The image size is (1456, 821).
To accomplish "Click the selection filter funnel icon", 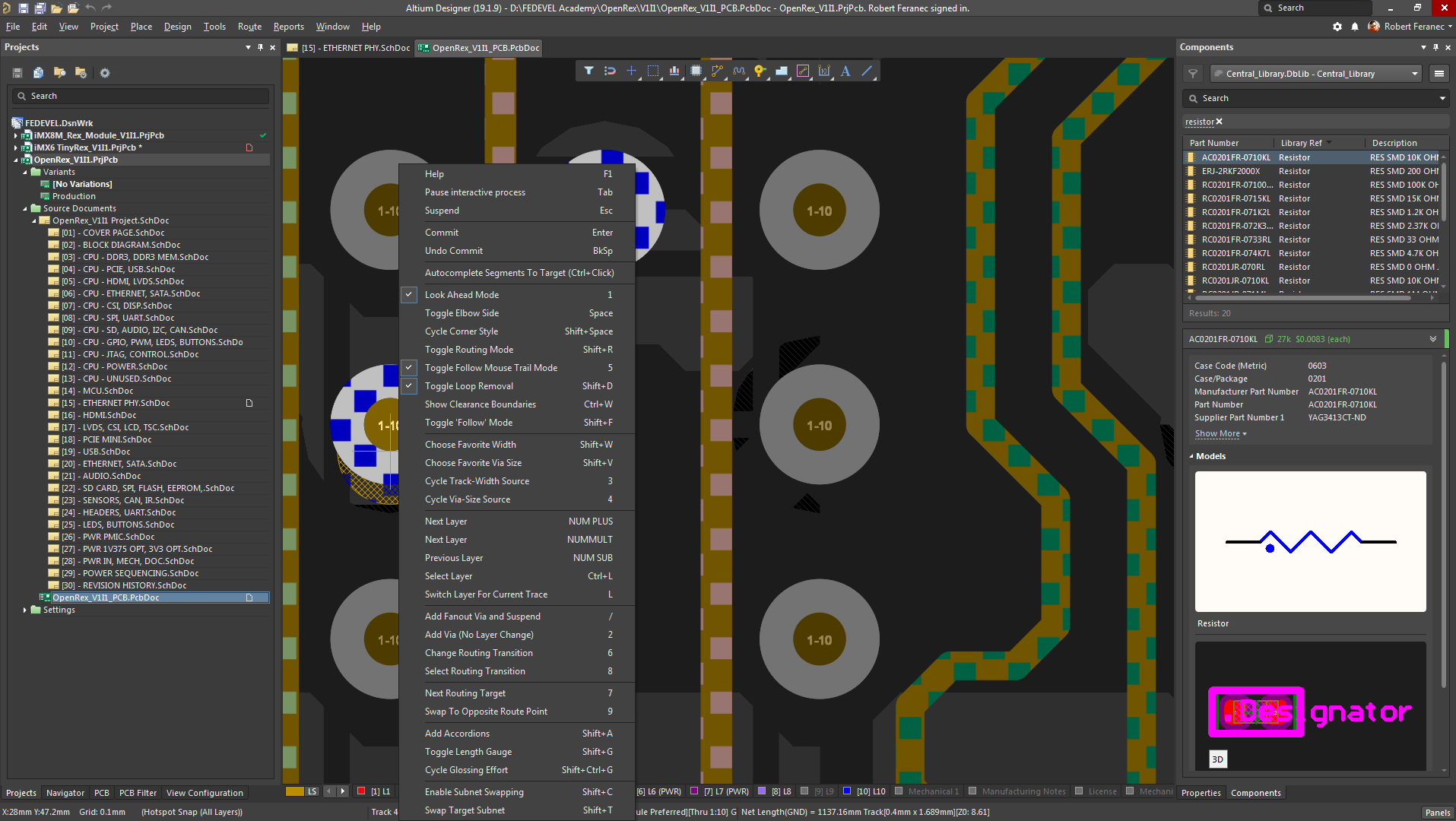I will (x=588, y=71).
